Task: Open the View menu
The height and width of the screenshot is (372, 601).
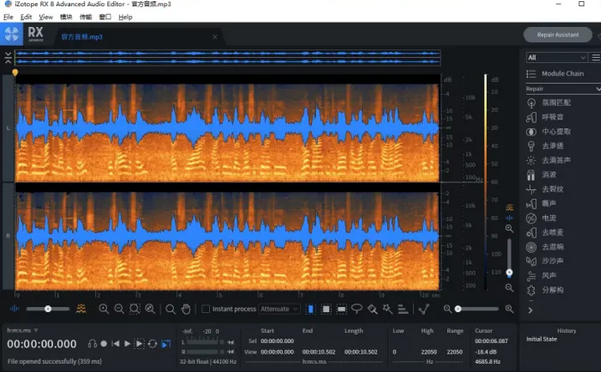Action: 46,17
